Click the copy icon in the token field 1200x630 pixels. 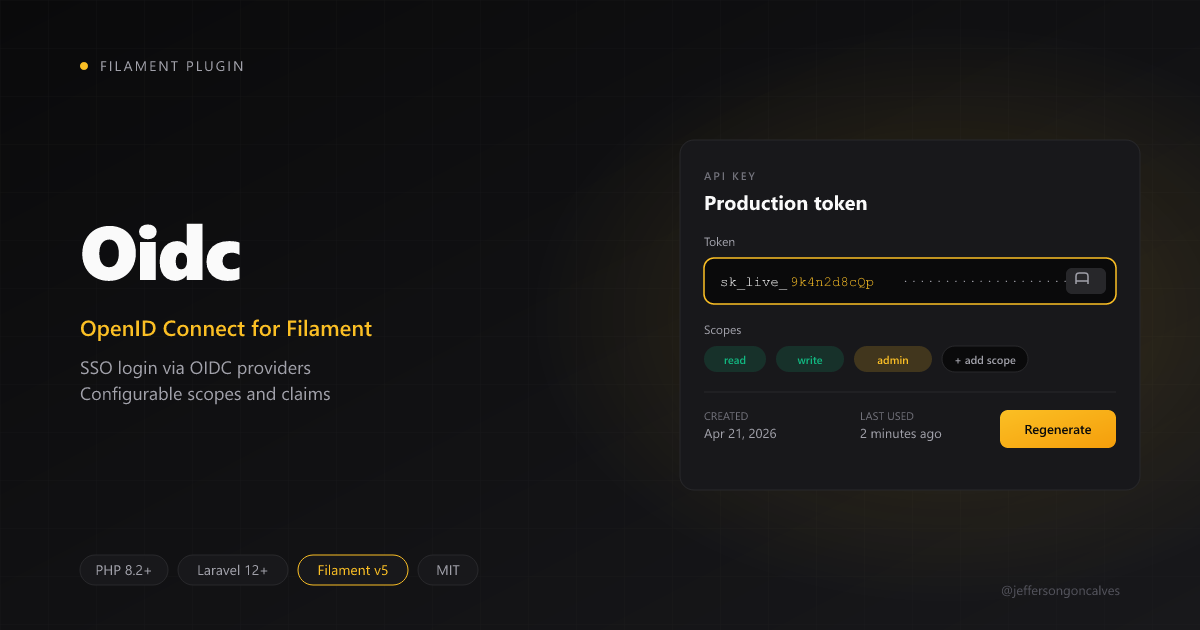(x=1085, y=281)
